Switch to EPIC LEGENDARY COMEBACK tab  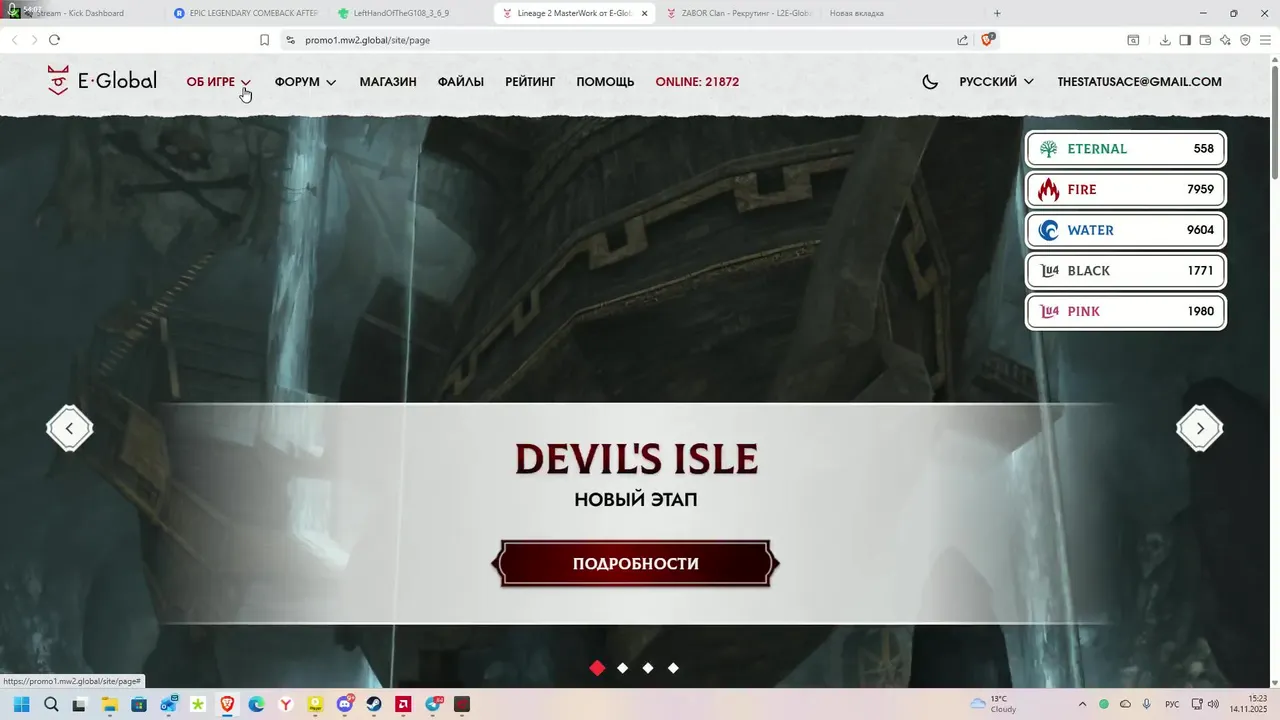(x=245, y=13)
